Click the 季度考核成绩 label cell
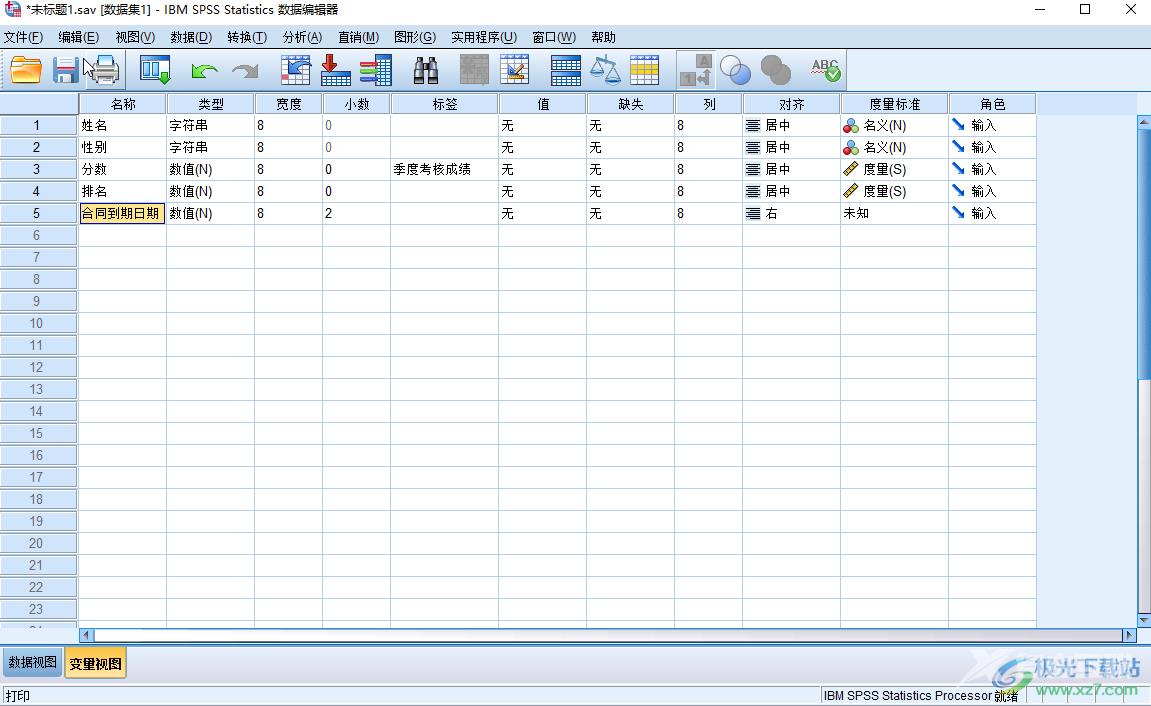1151x706 pixels. click(444, 170)
